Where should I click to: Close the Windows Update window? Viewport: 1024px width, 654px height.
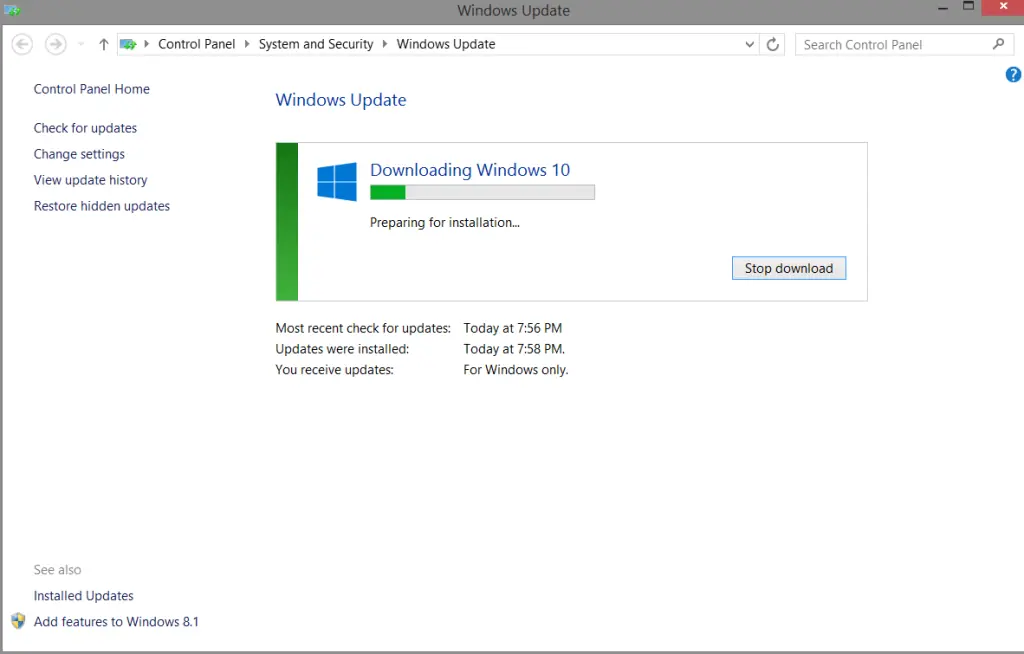click(1003, 7)
